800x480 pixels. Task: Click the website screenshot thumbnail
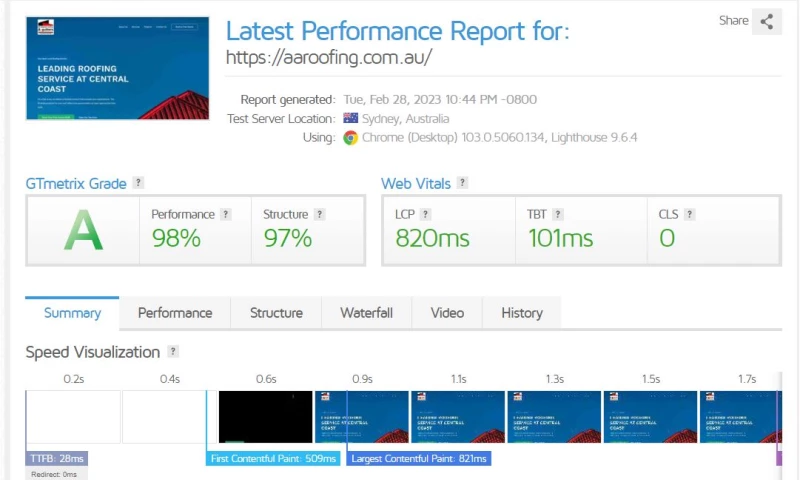(117, 68)
